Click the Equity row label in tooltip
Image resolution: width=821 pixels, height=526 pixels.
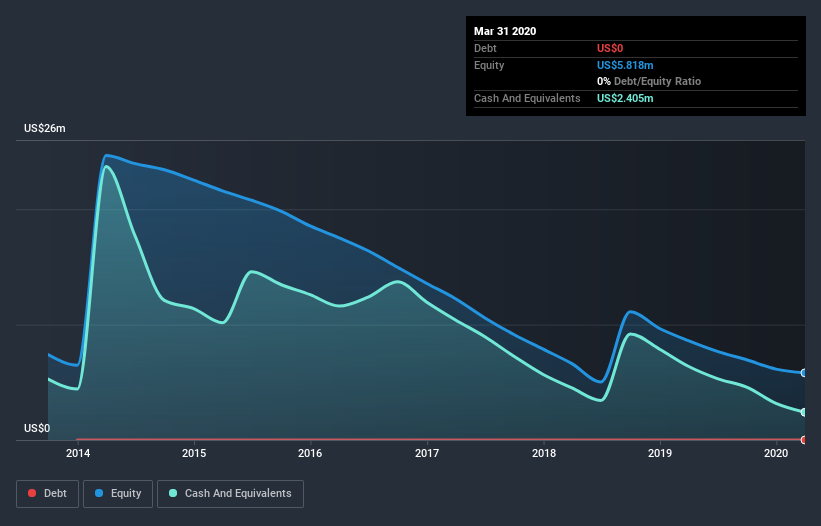click(489, 65)
